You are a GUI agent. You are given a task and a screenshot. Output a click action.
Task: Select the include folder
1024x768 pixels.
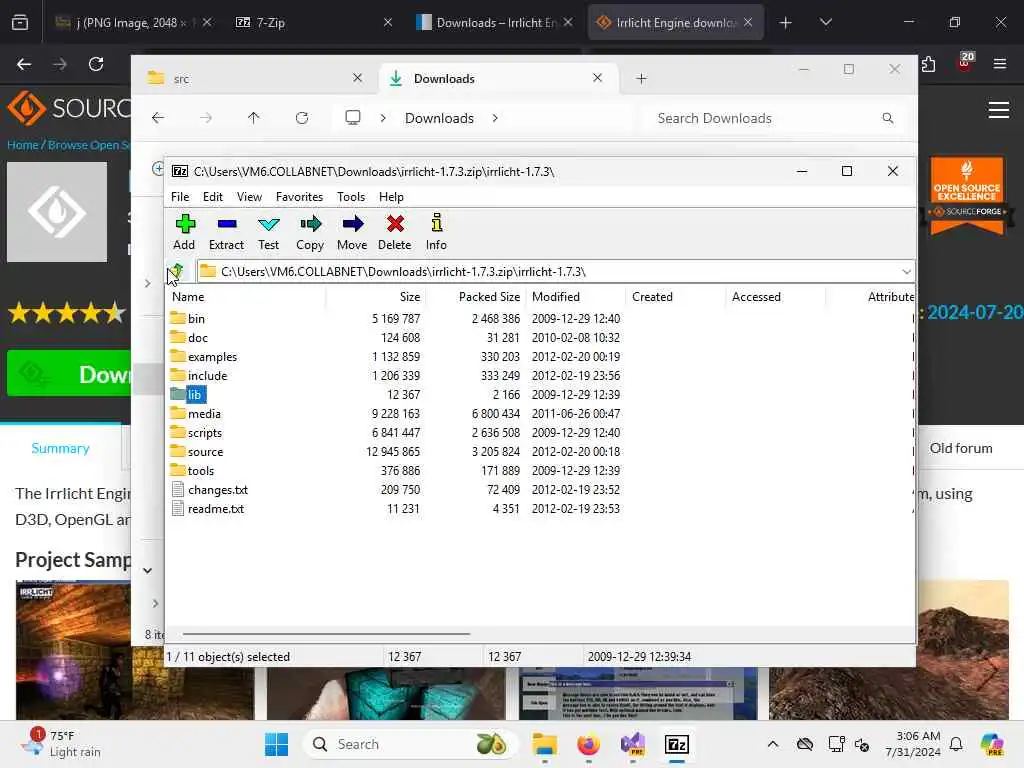coord(208,376)
